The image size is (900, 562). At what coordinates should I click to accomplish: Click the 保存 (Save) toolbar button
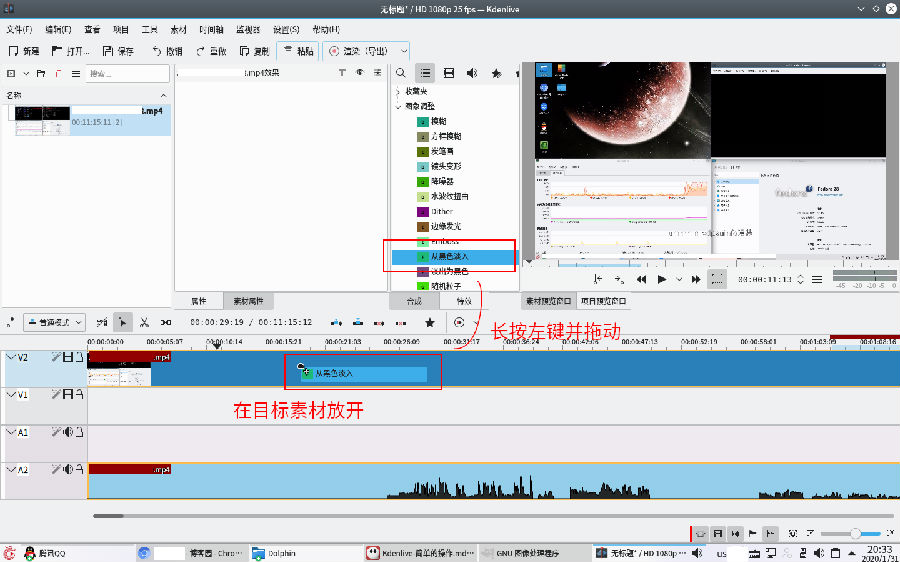(118, 50)
